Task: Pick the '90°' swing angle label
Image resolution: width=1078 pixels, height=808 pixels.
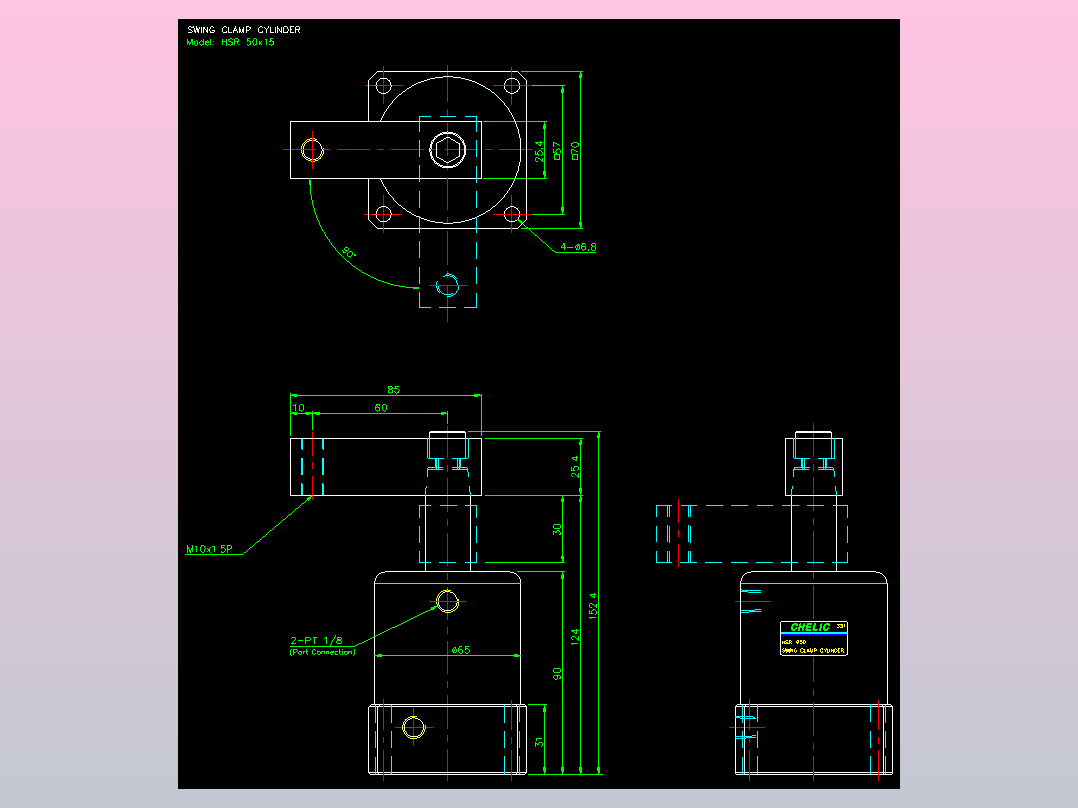Action: click(x=349, y=252)
